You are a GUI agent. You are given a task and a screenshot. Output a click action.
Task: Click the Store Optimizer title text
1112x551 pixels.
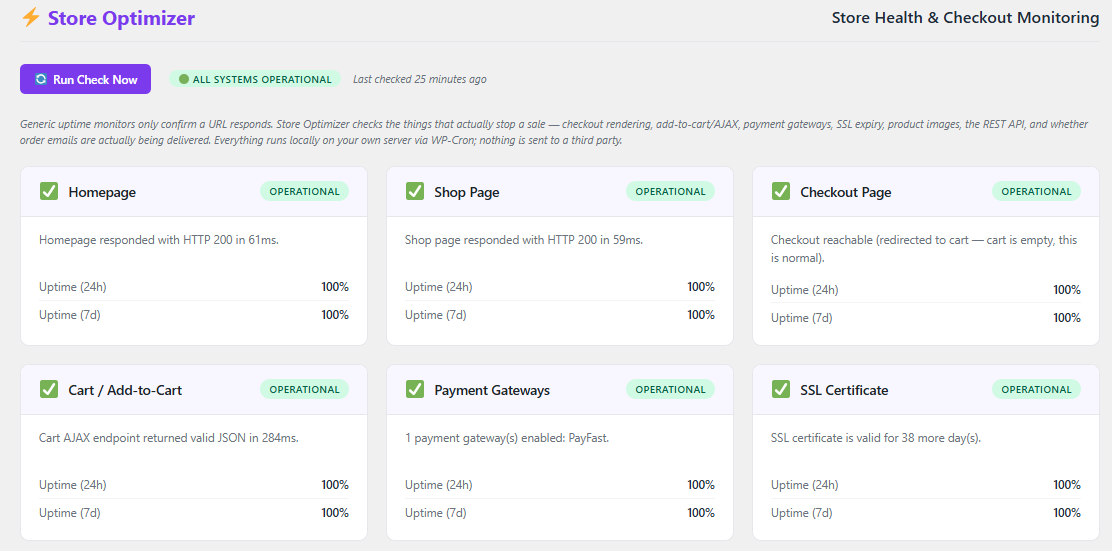click(121, 18)
